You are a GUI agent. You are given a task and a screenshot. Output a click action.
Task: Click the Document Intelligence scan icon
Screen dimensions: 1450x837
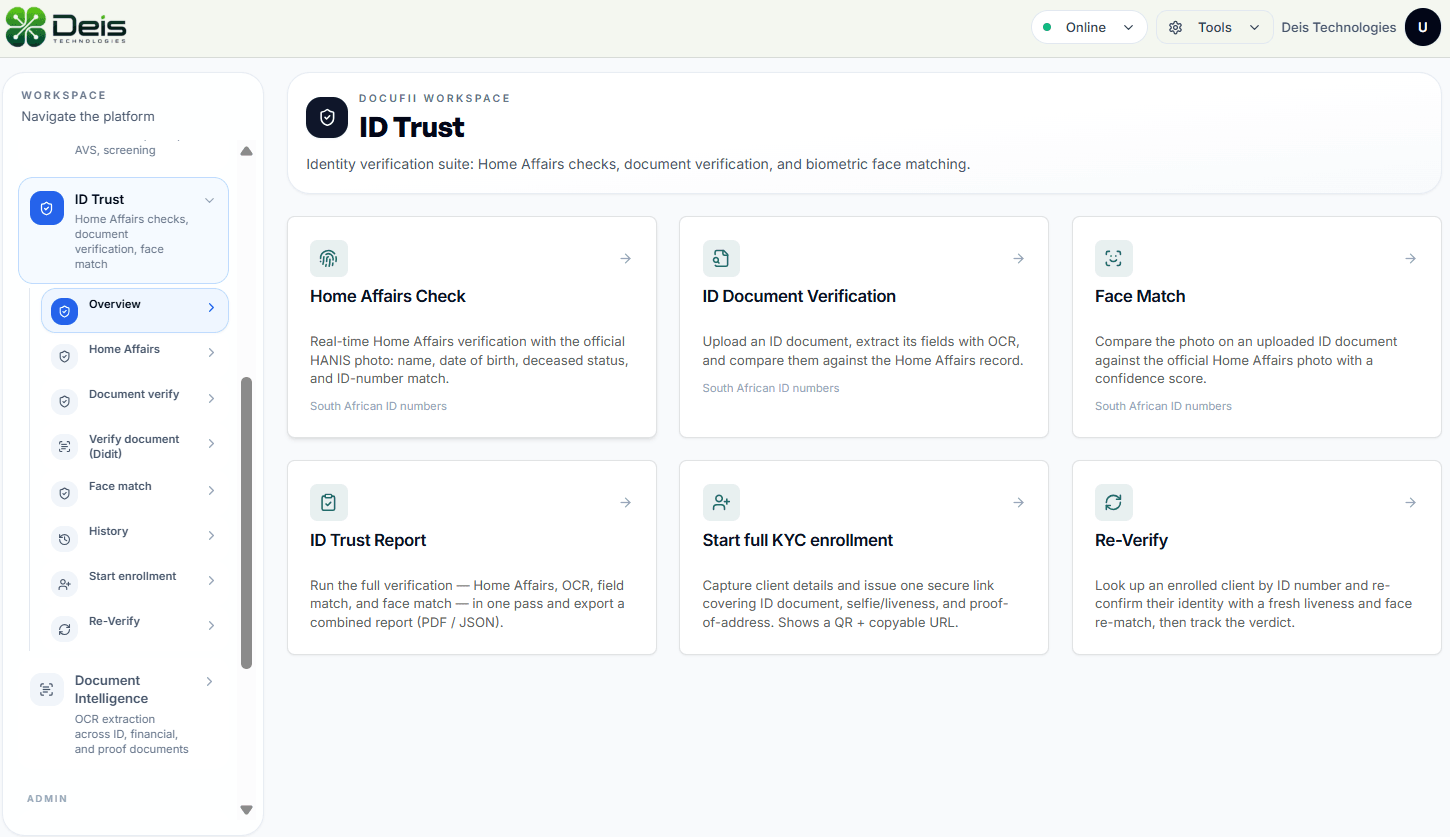pyautogui.click(x=47, y=689)
